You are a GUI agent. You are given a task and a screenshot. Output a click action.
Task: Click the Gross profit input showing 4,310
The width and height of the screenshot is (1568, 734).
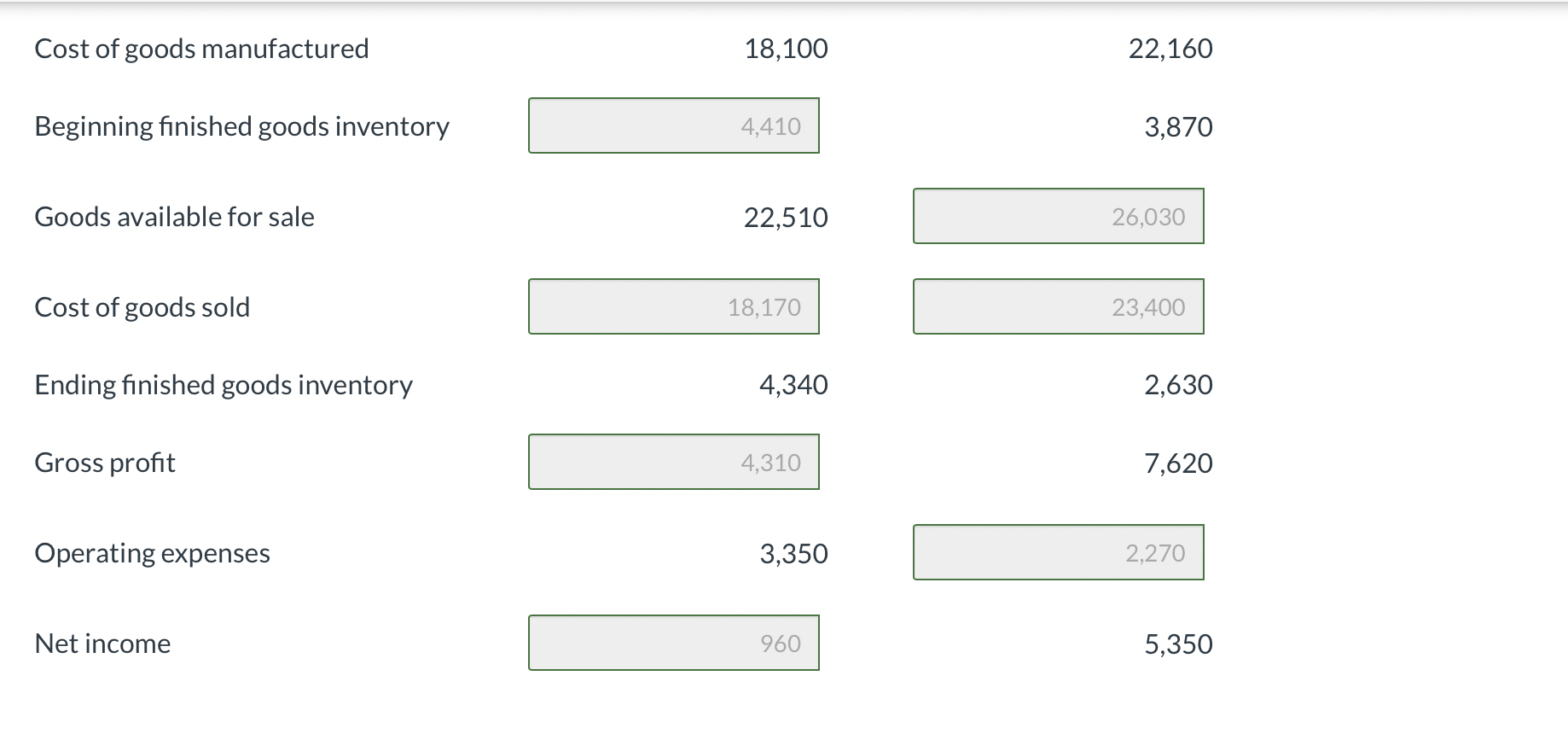673,463
